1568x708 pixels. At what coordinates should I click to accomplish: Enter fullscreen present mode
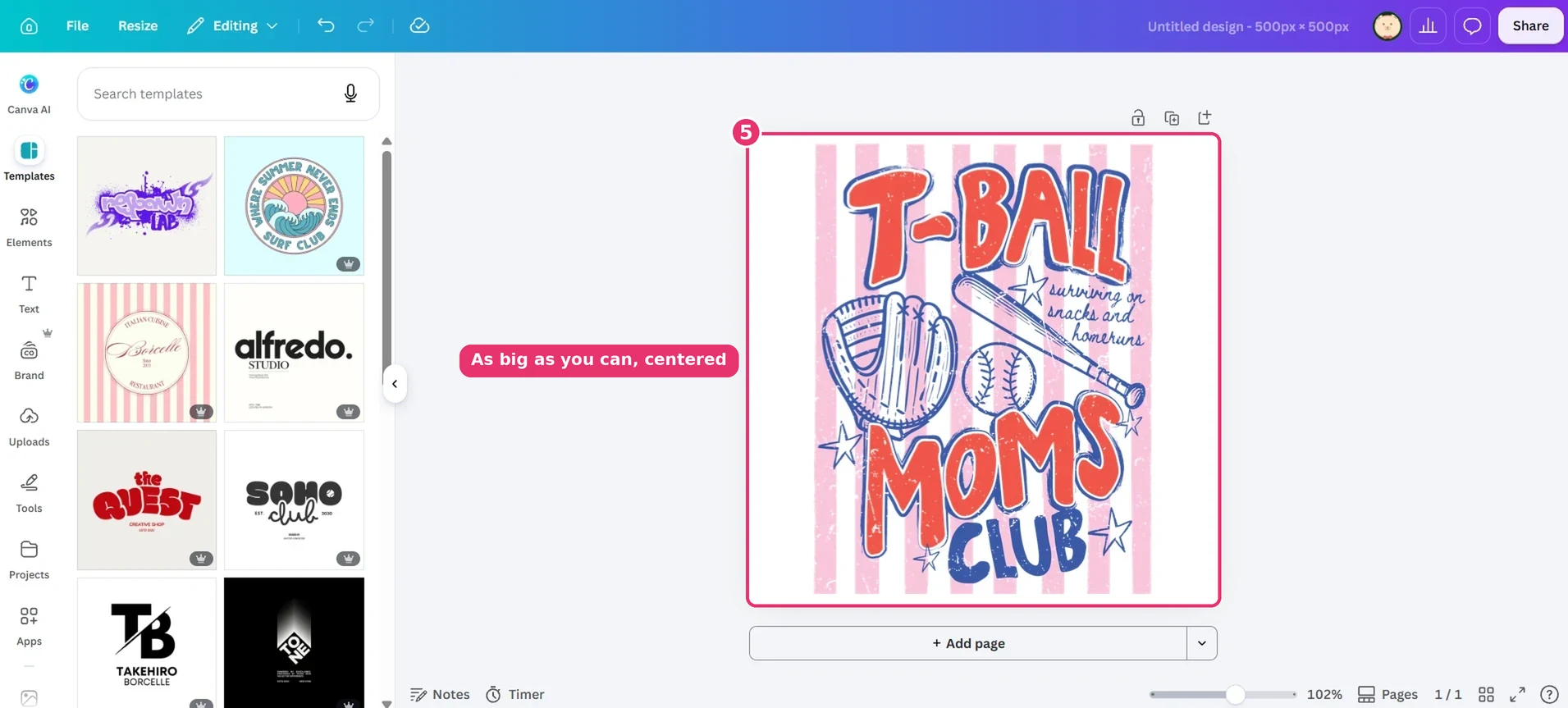[x=1517, y=694]
